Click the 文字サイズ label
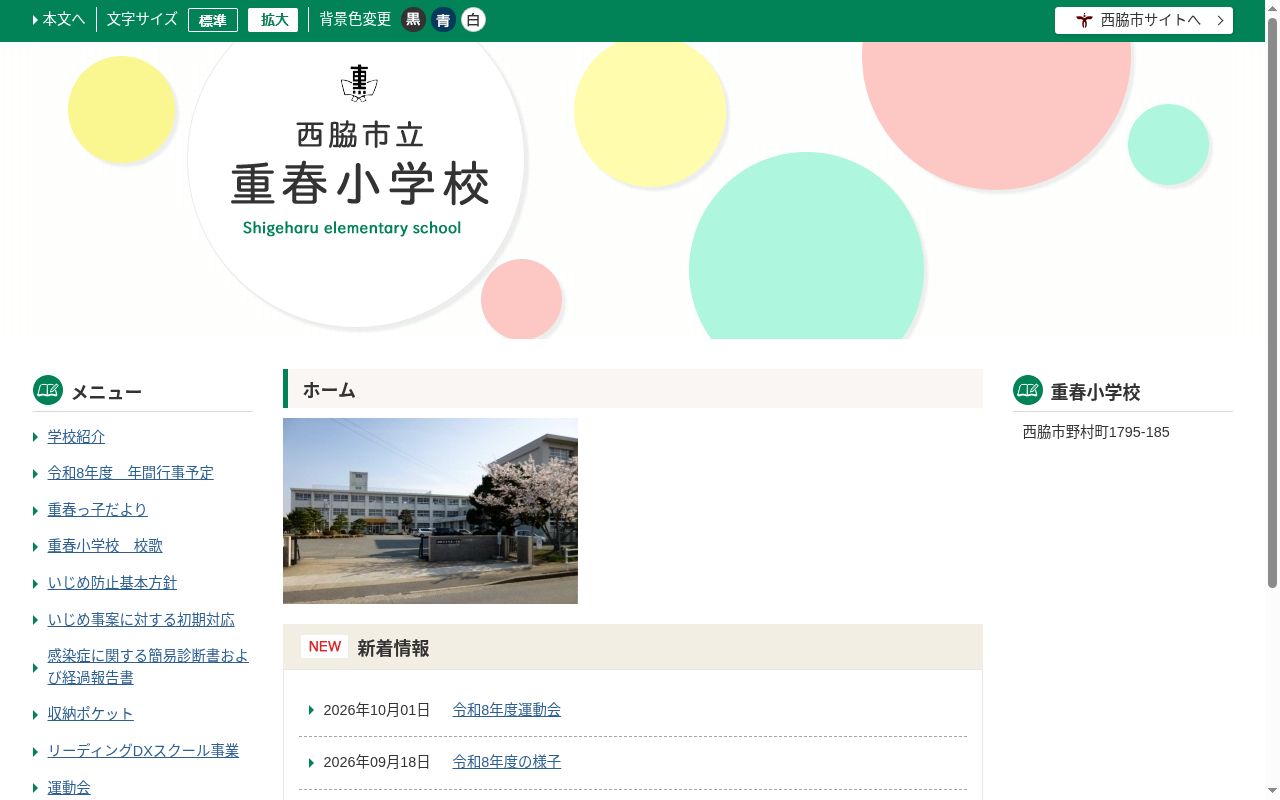The width and height of the screenshot is (1280, 800). coord(142,19)
